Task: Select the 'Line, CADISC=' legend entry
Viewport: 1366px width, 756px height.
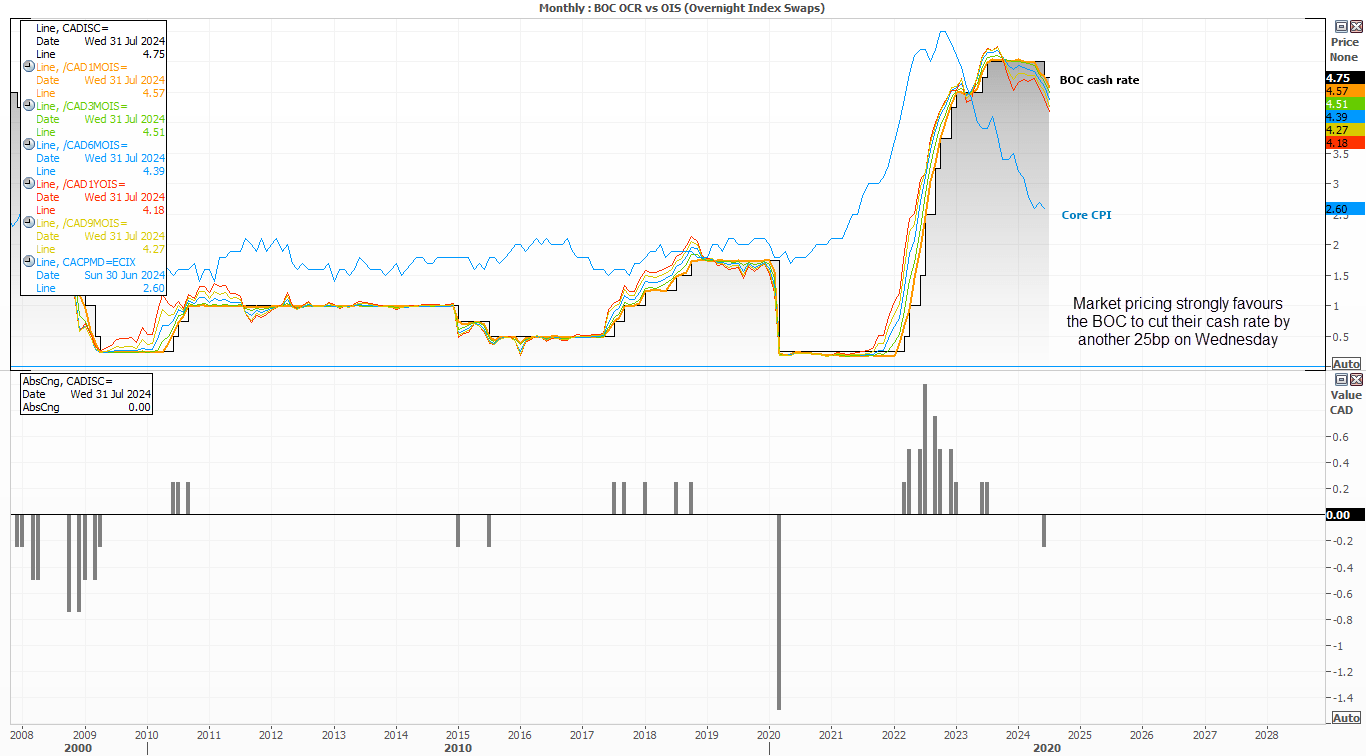Action: point(70,28)
